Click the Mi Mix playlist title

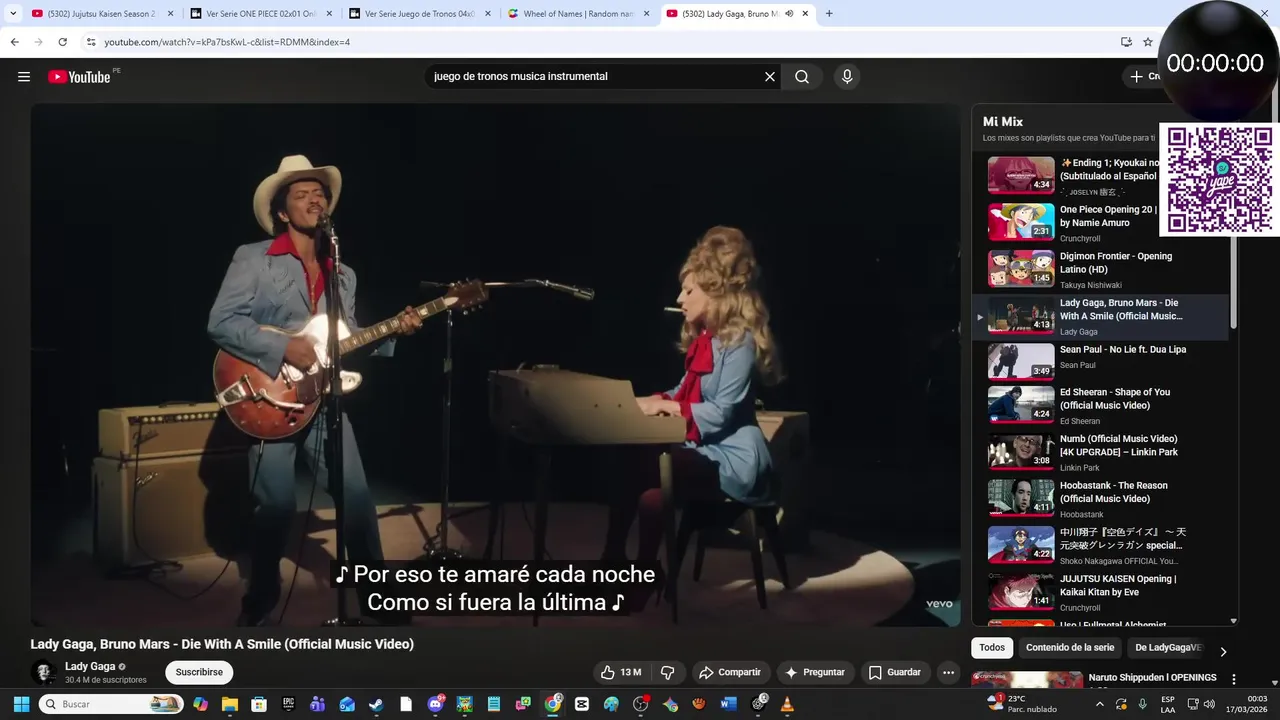[x=1003, y=122]
